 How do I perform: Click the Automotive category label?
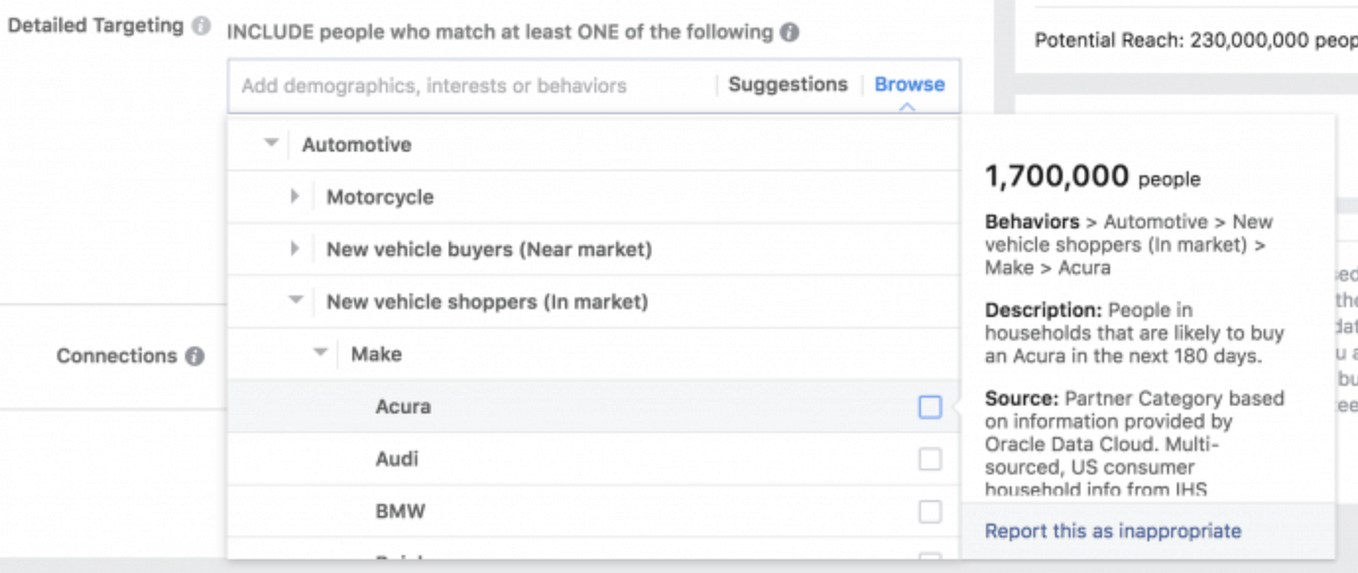pyautogui.click(x=357, y=145)
